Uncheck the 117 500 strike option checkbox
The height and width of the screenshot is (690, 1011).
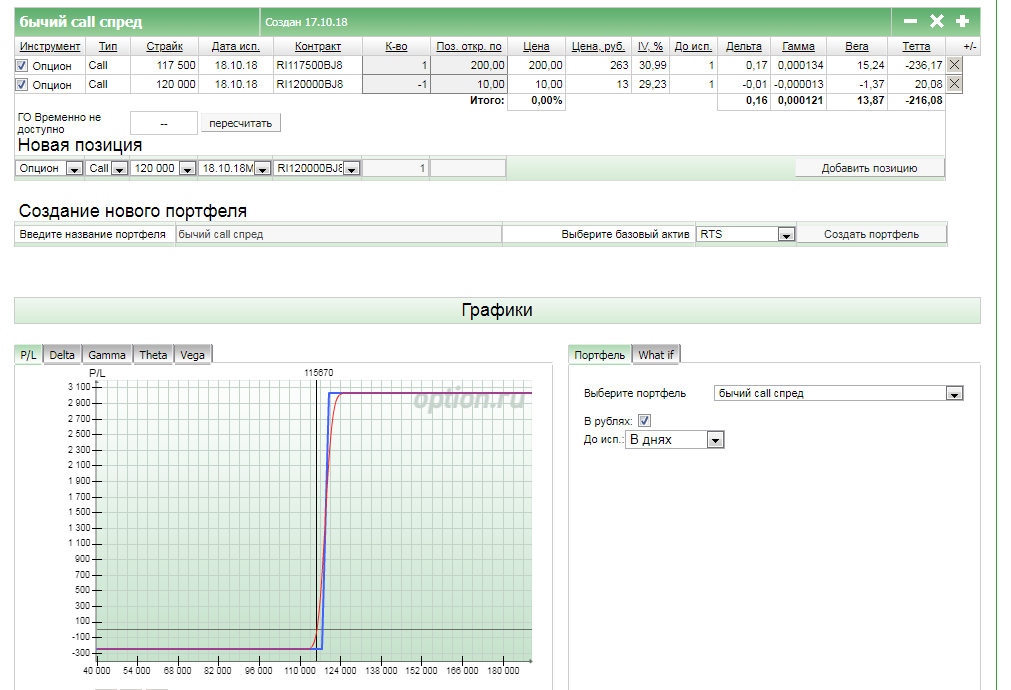click(x=22, y=65)
